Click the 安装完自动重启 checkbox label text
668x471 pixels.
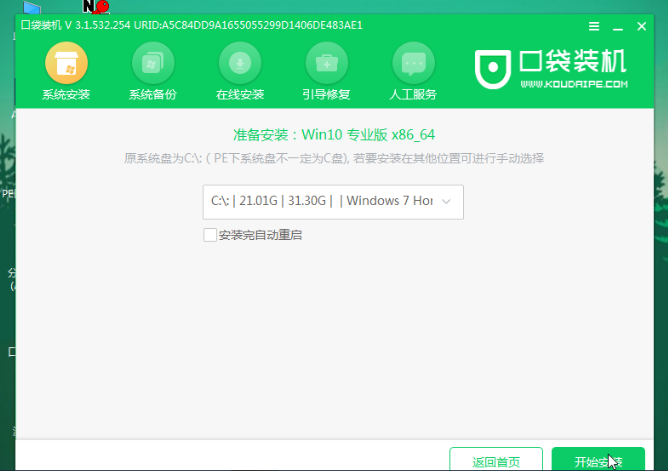pyautogui.click(x=260, y=235)
